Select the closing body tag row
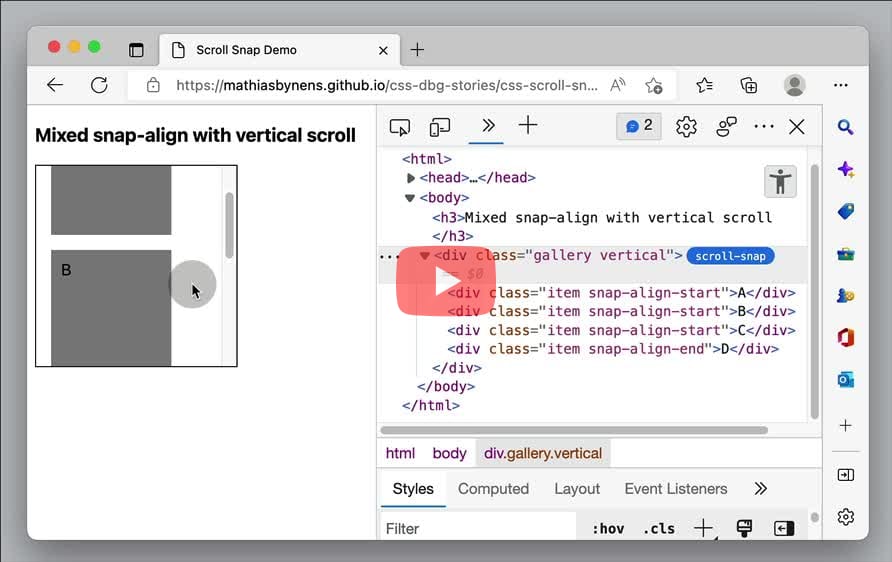 (x=446, y=387)
